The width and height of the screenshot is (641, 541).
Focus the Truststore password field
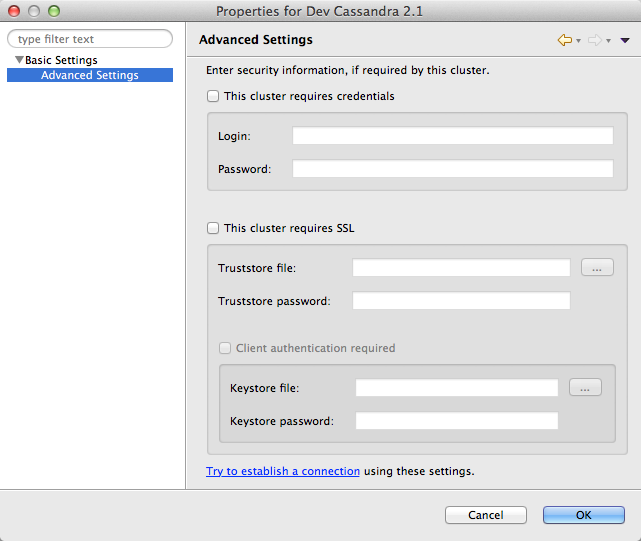(462, 301)
